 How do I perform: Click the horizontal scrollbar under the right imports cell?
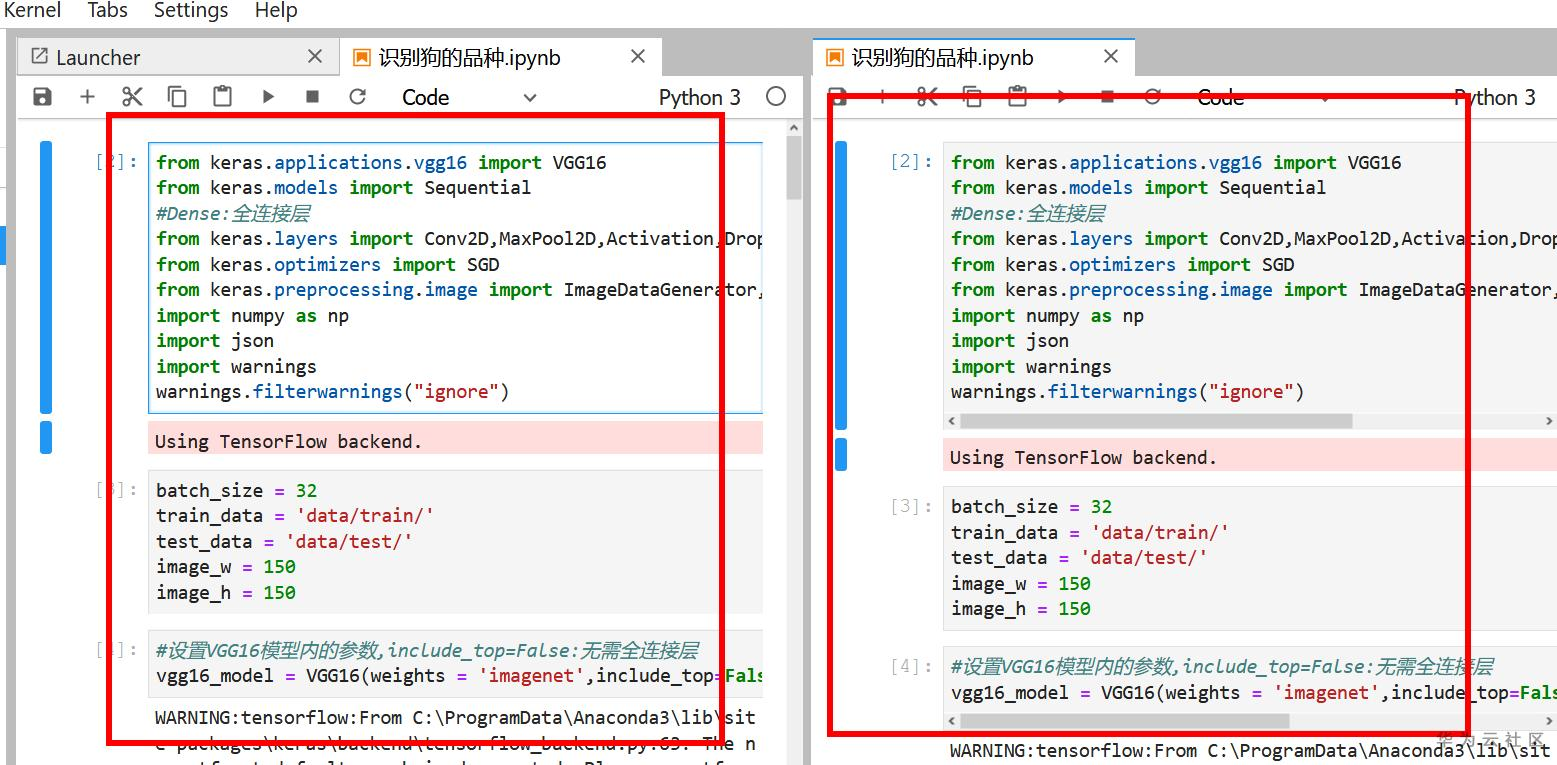tap(1156, 421)
